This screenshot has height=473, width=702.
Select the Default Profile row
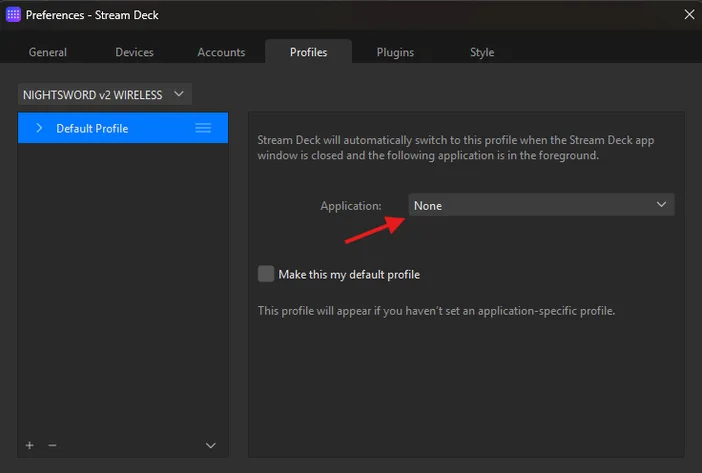[x=123, y=128]
